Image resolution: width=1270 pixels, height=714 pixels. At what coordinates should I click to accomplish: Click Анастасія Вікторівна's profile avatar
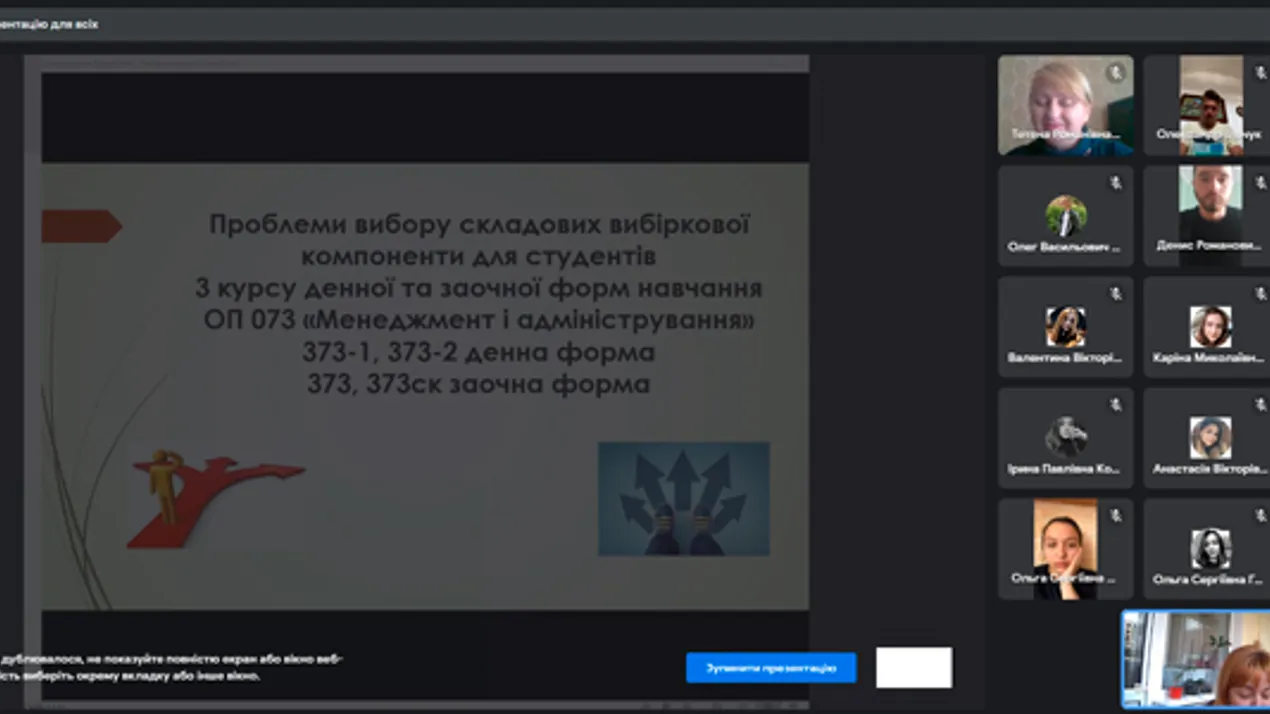click(x=1210, y=438)
